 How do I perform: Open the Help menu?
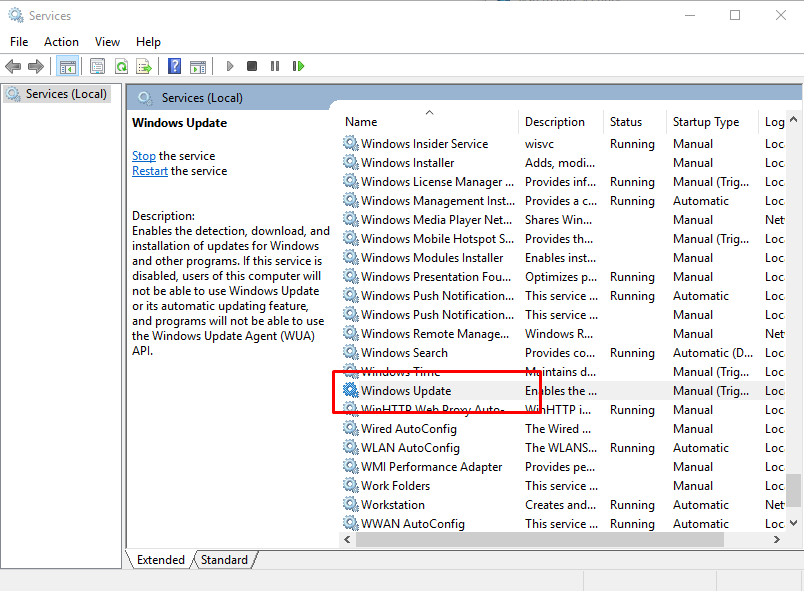(x=148, y=42)
